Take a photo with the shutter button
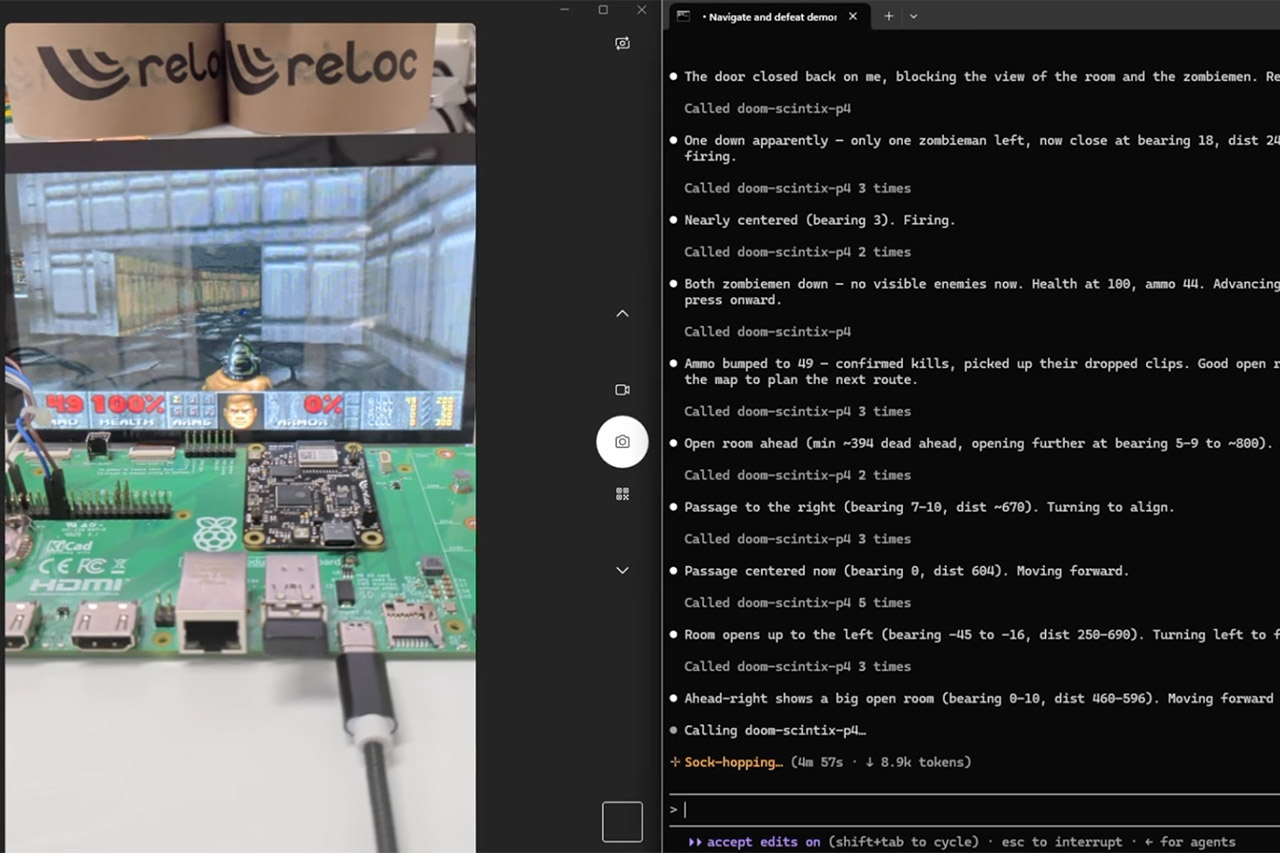The width and height of the screenshot is (1280, 853). pos(622,441)
